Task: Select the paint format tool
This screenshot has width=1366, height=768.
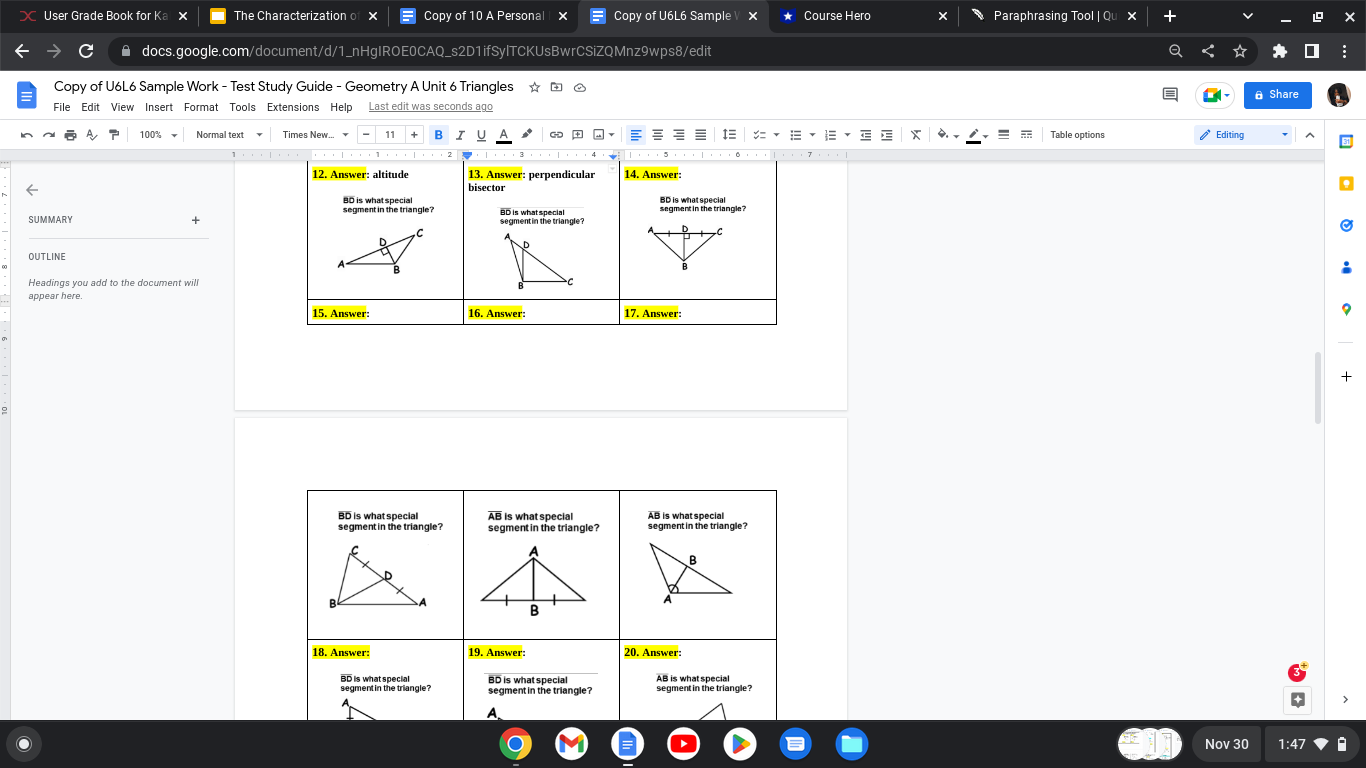Action: tap(113, 134)
